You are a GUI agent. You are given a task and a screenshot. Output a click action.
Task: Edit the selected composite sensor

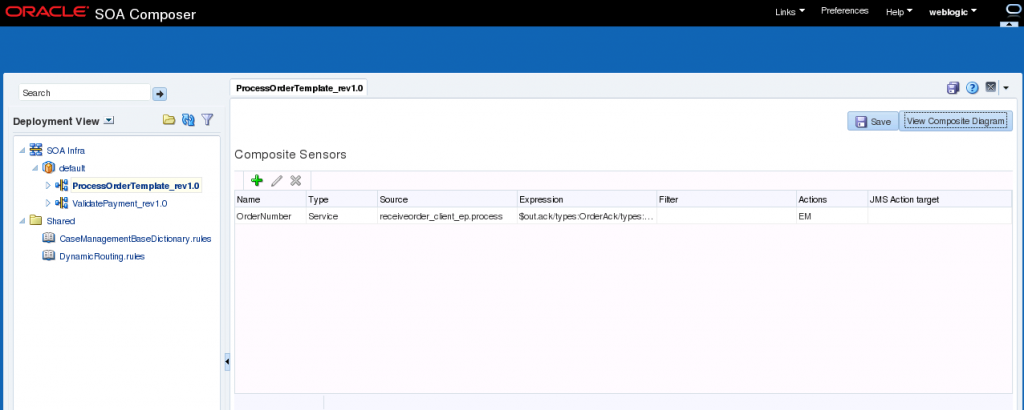tap(276, 181)
